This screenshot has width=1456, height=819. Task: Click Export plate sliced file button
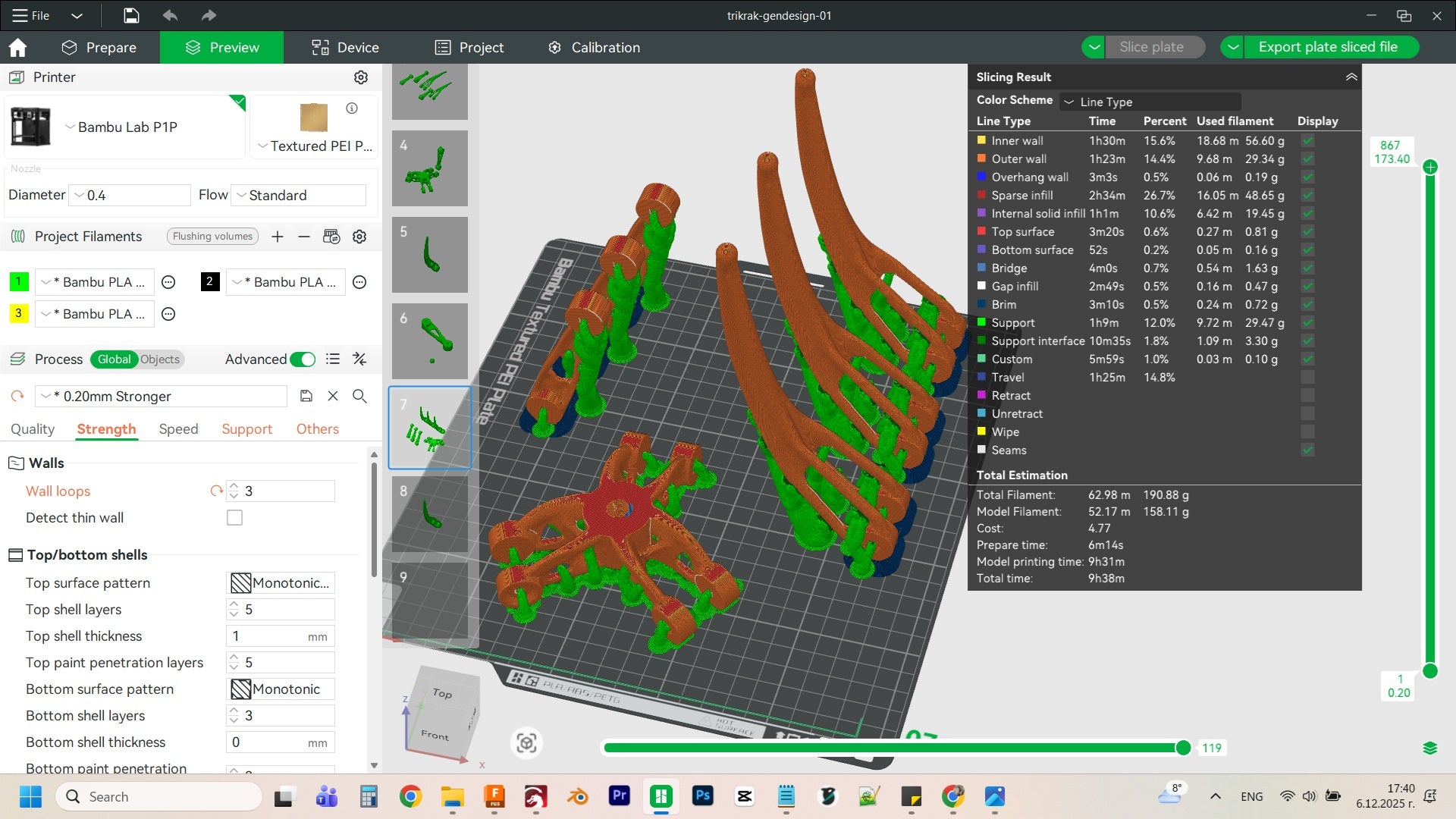[x=1327, y=47]
